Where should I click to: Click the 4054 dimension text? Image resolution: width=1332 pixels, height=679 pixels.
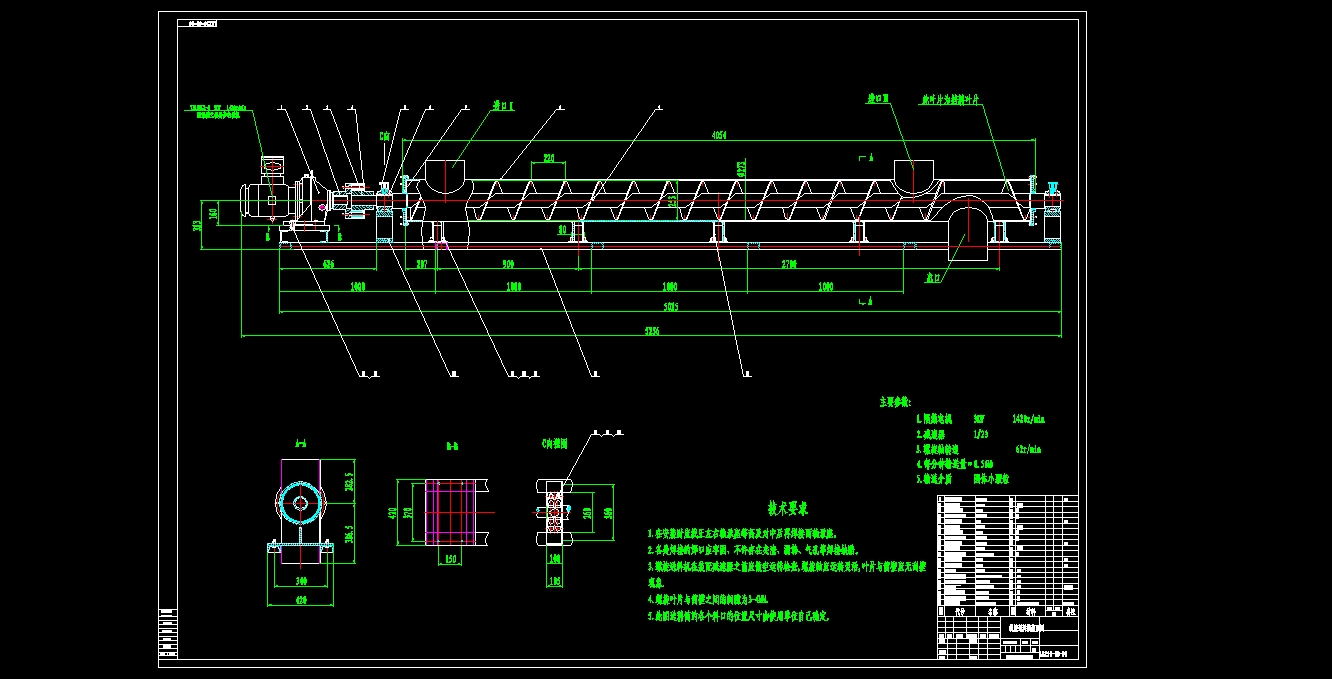[719, 134]
